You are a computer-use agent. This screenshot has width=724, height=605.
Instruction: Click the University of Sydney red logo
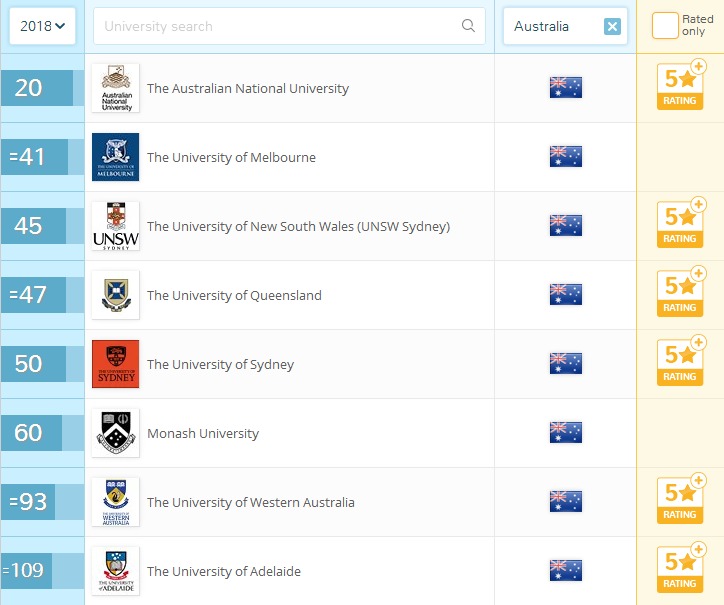click(x=115, y=364)
